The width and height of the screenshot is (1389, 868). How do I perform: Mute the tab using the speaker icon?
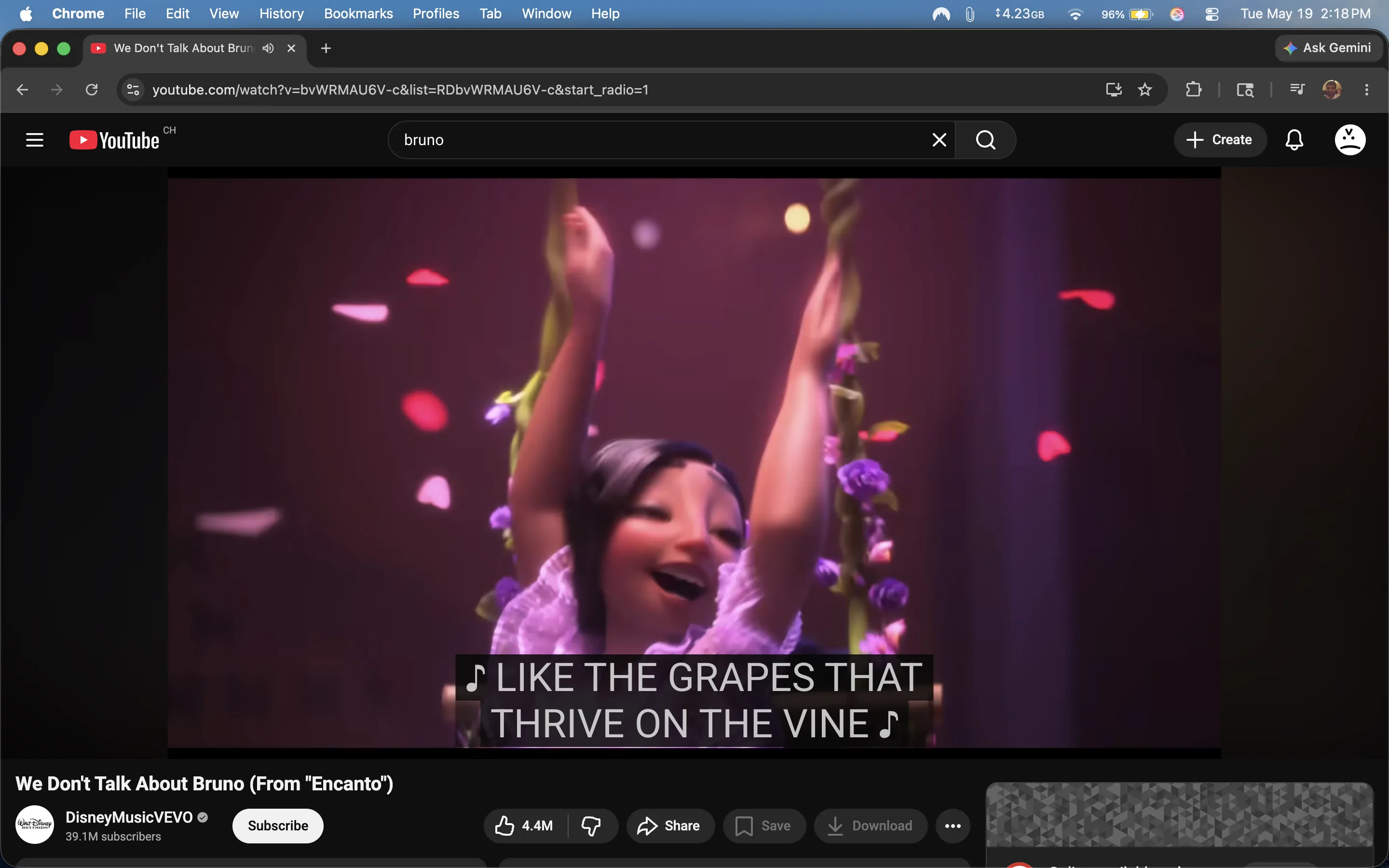click(x=268, y=48)
